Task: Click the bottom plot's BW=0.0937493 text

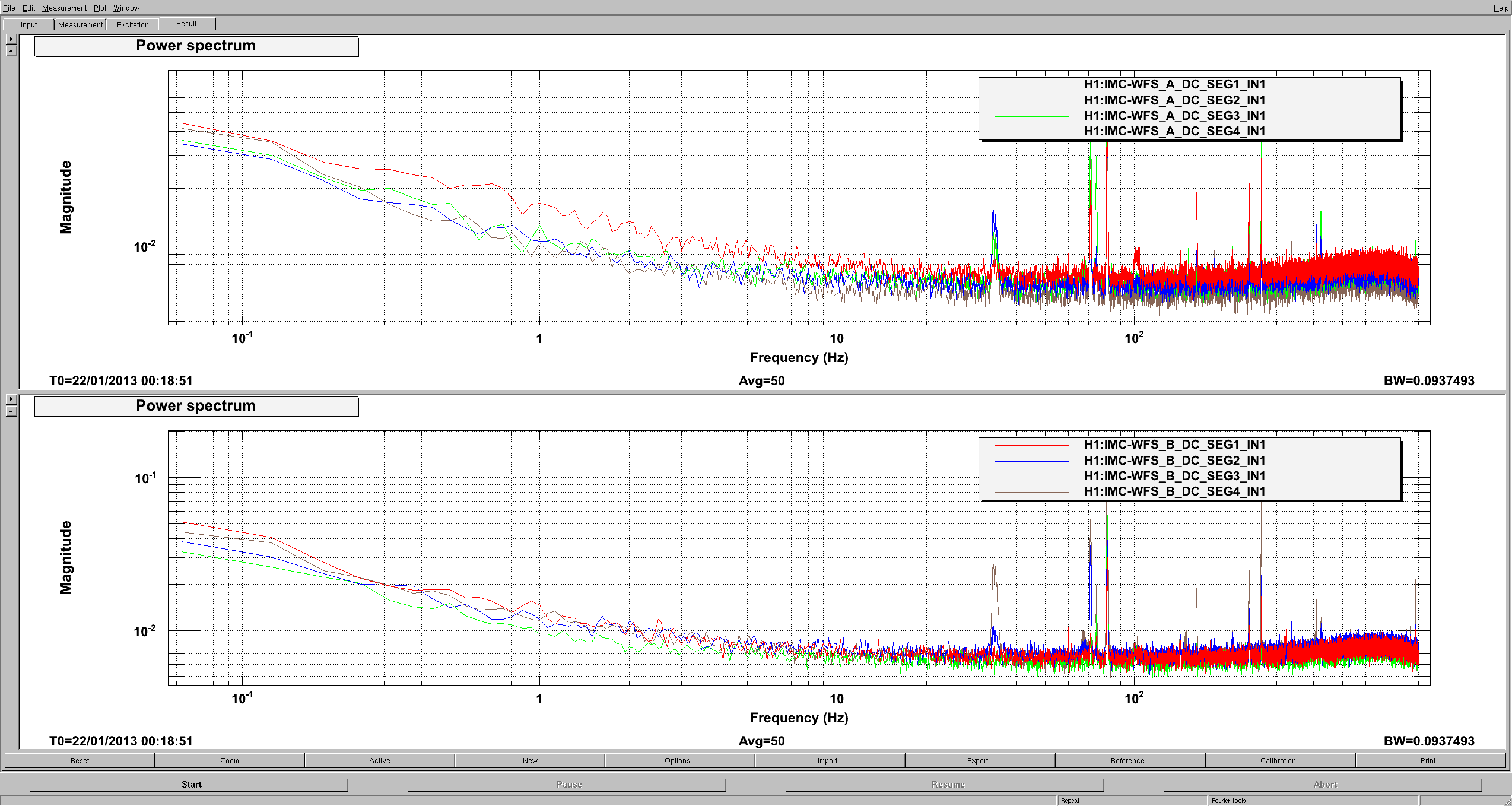Action: pos(1429,741)
